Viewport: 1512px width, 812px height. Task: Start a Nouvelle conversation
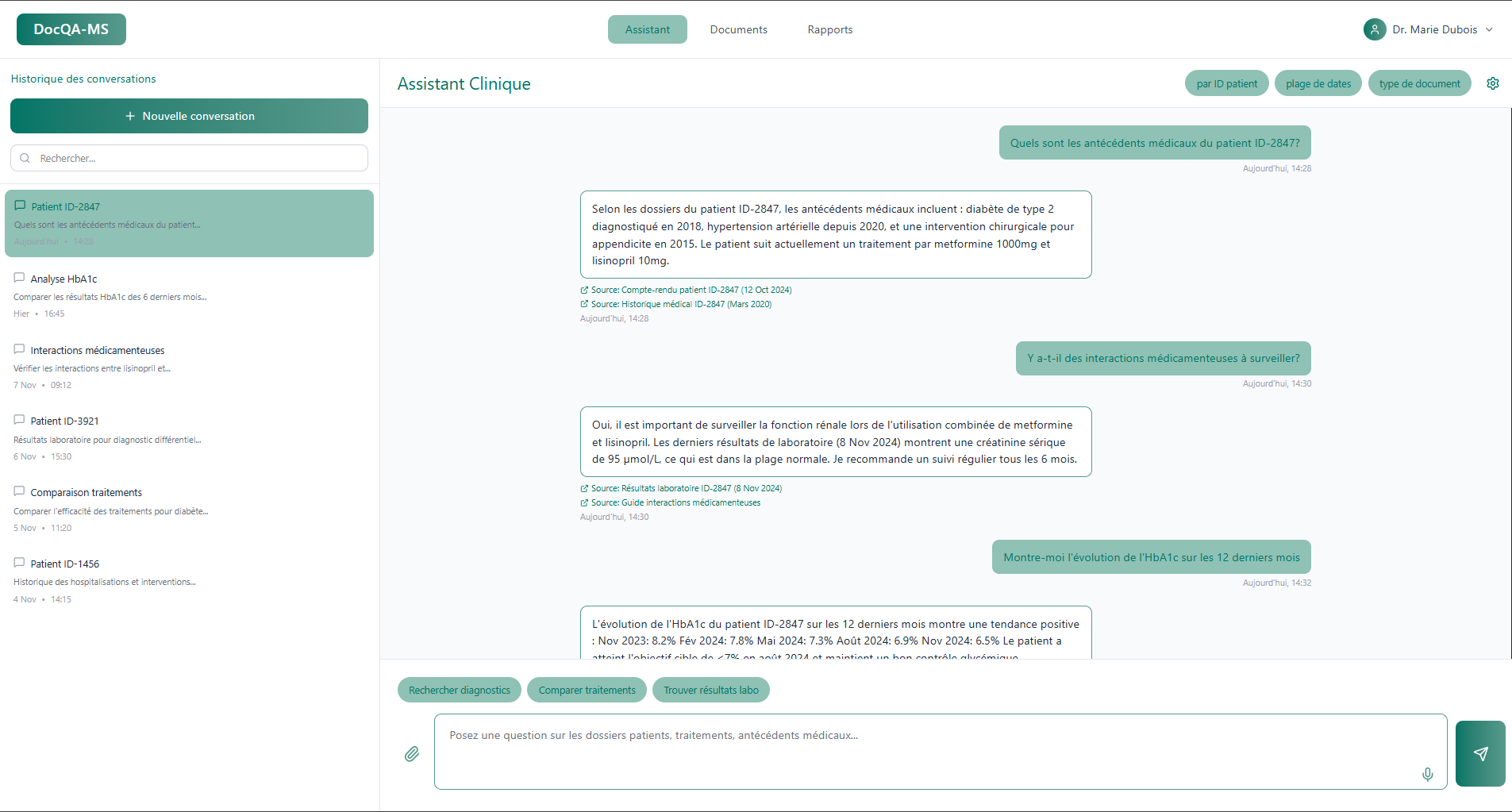click(188, 116)
